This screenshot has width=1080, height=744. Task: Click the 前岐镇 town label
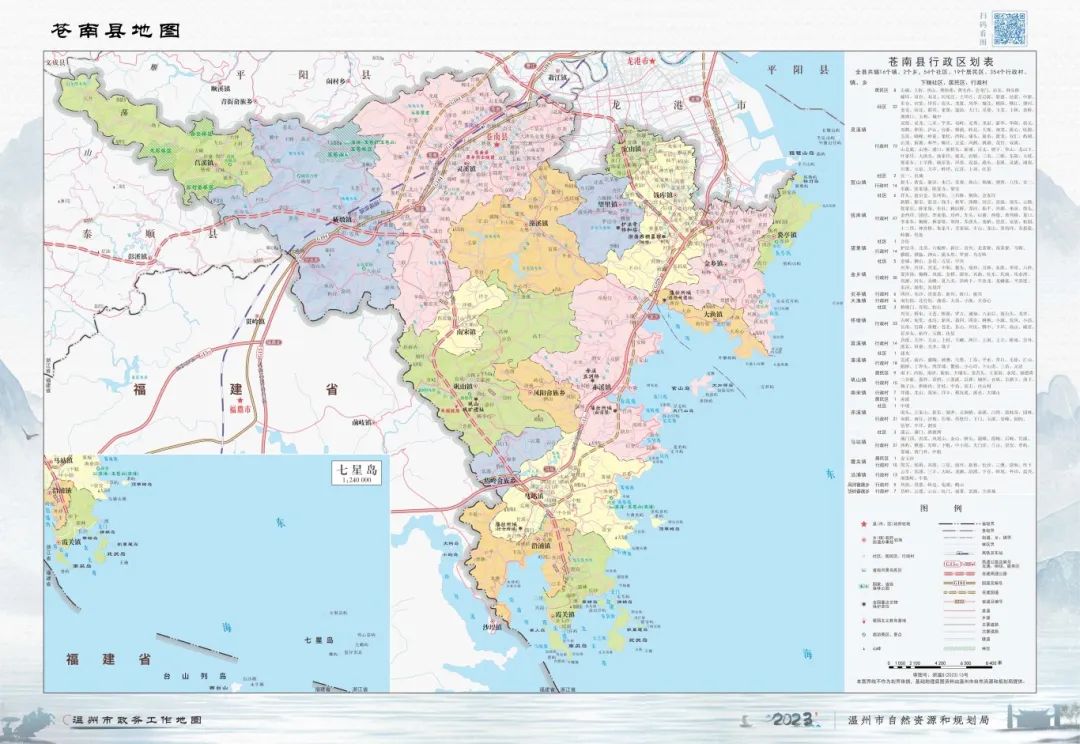[361, 422]
